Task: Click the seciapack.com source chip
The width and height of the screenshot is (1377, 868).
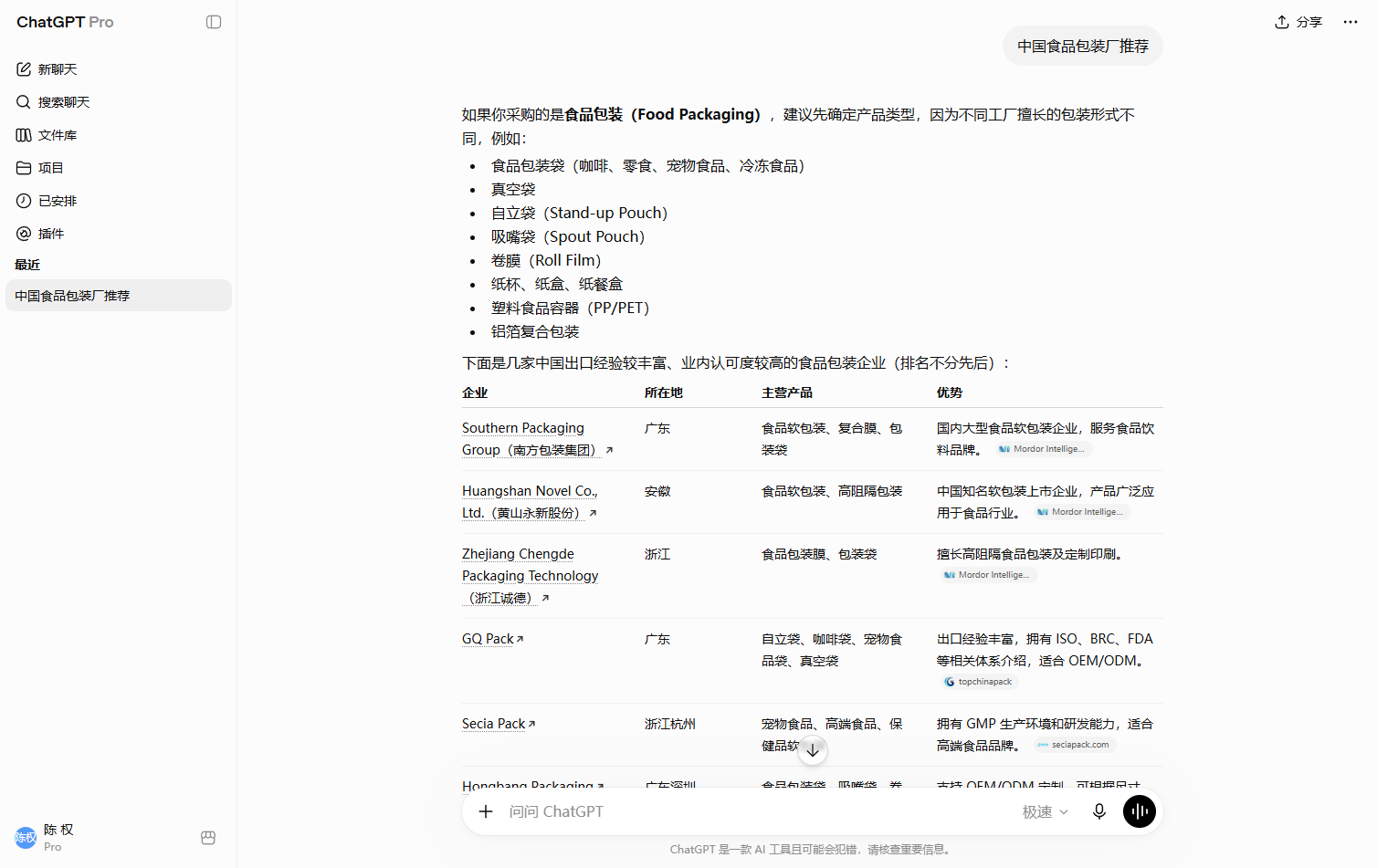Action: click(x=1074, y=745)
